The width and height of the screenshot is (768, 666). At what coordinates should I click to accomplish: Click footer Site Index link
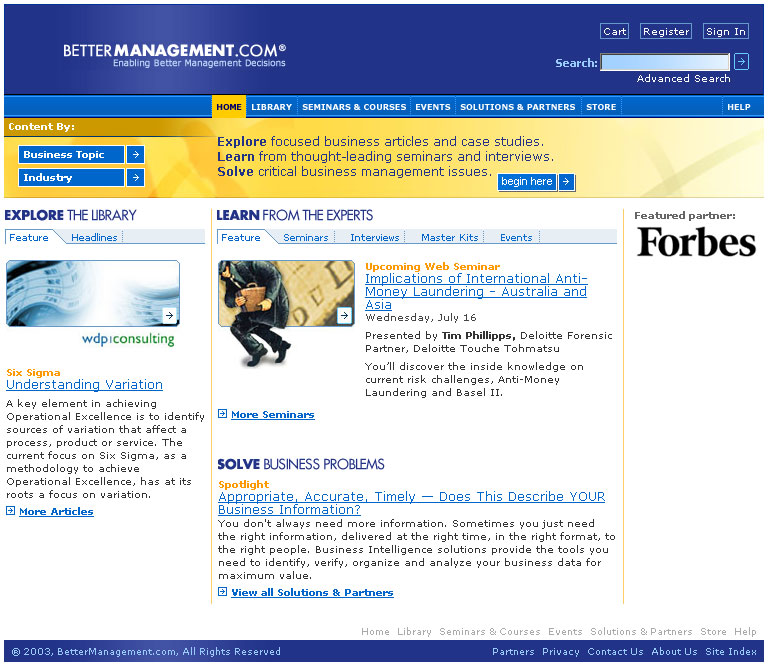(731, 651)
